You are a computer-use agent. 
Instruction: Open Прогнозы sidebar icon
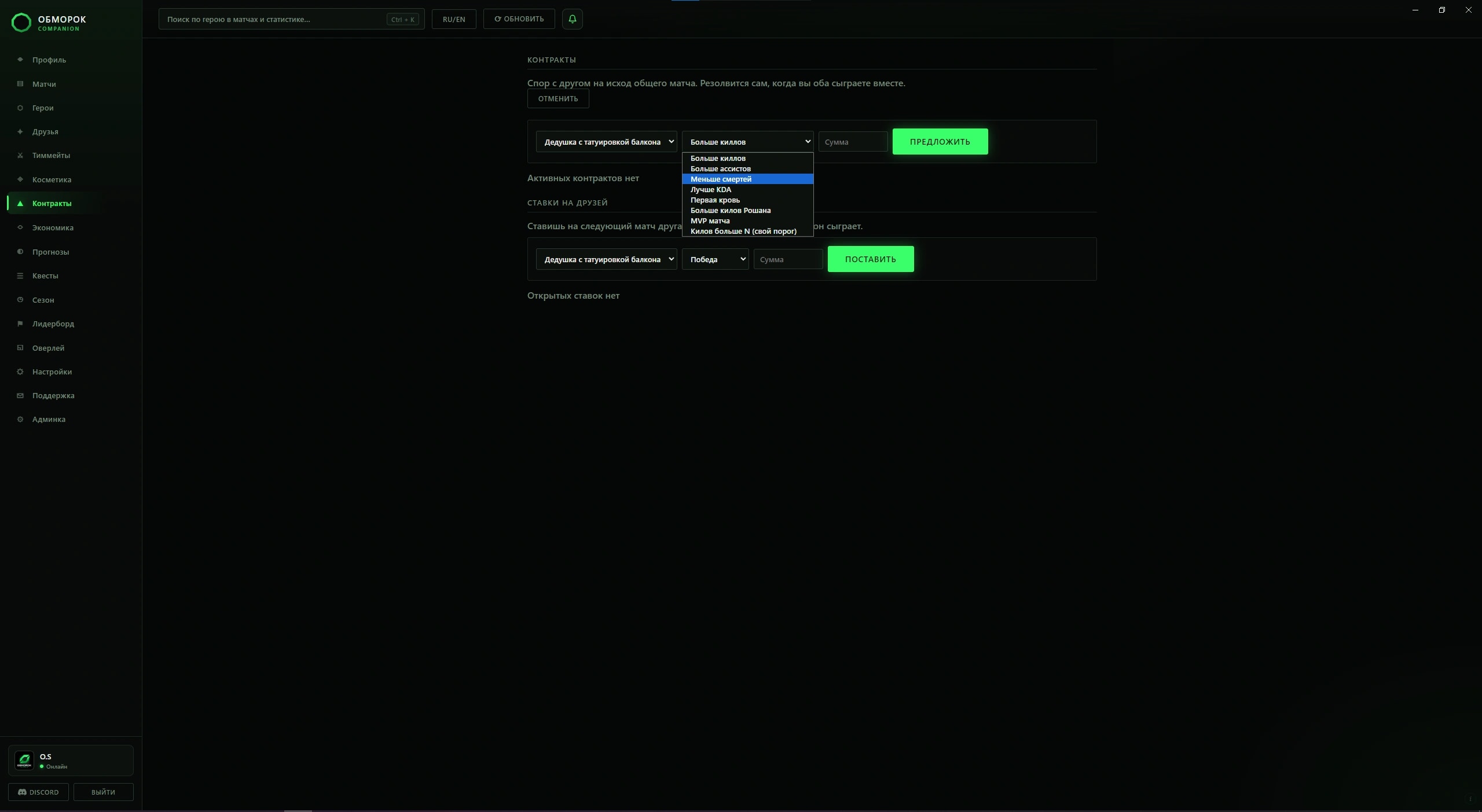click(x=20, y=252)
